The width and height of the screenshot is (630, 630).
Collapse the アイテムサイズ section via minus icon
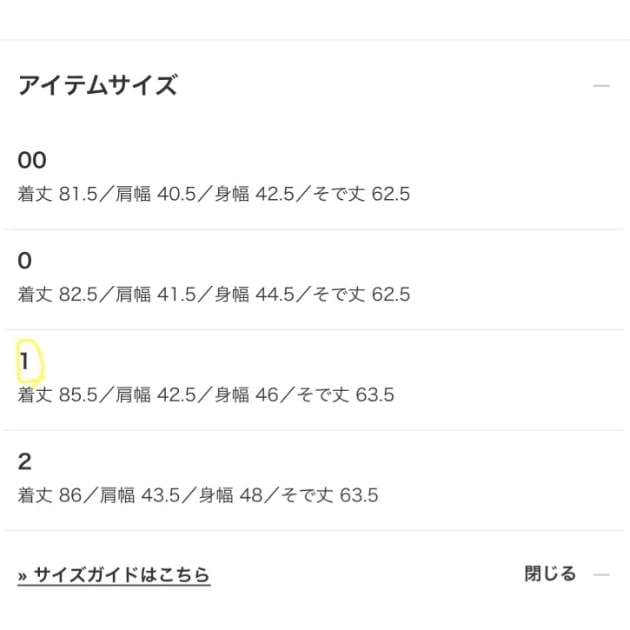(601, 86)
